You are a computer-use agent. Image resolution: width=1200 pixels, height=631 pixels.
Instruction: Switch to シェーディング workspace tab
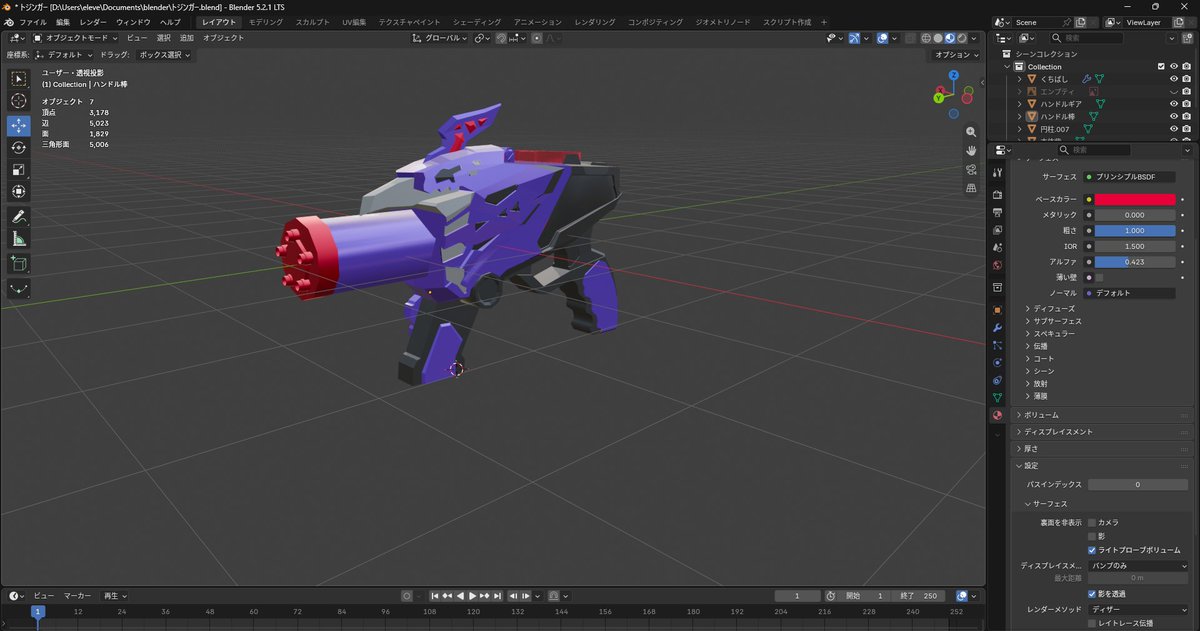pos(477,21)
